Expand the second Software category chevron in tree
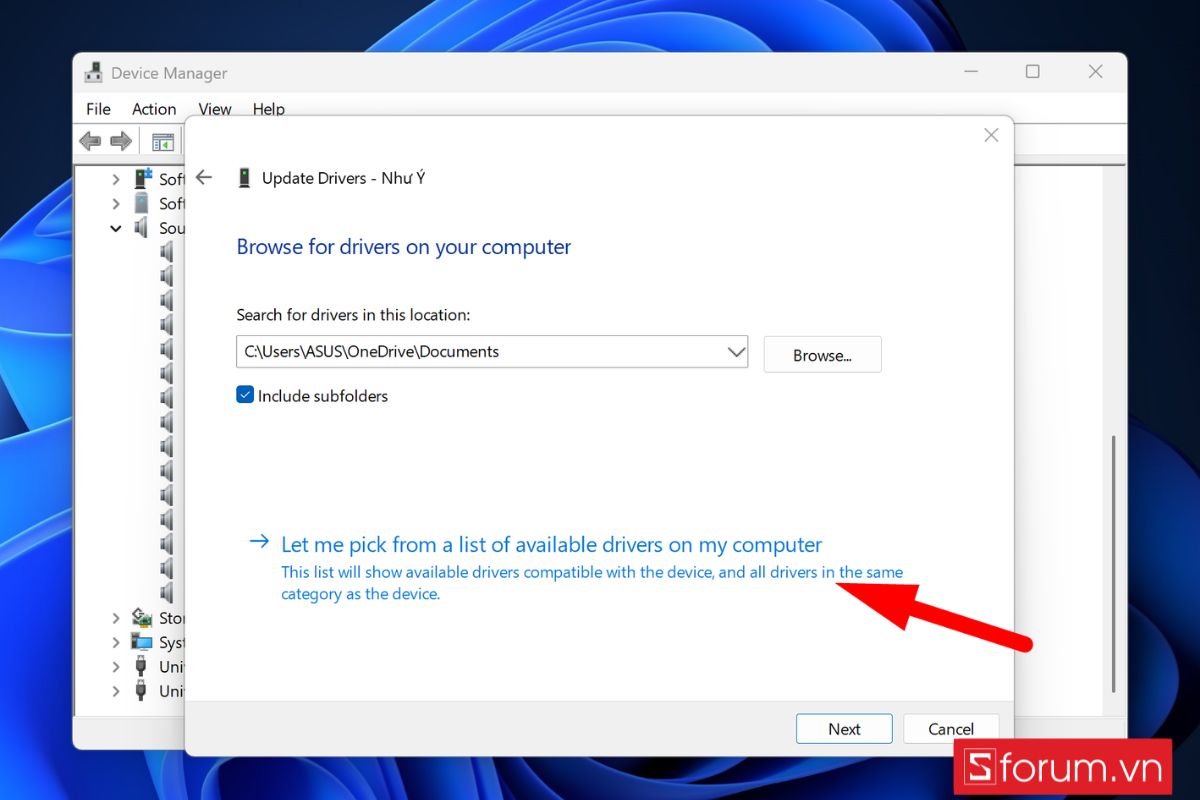Viewport: 1200px width, 800px height. 116,203
